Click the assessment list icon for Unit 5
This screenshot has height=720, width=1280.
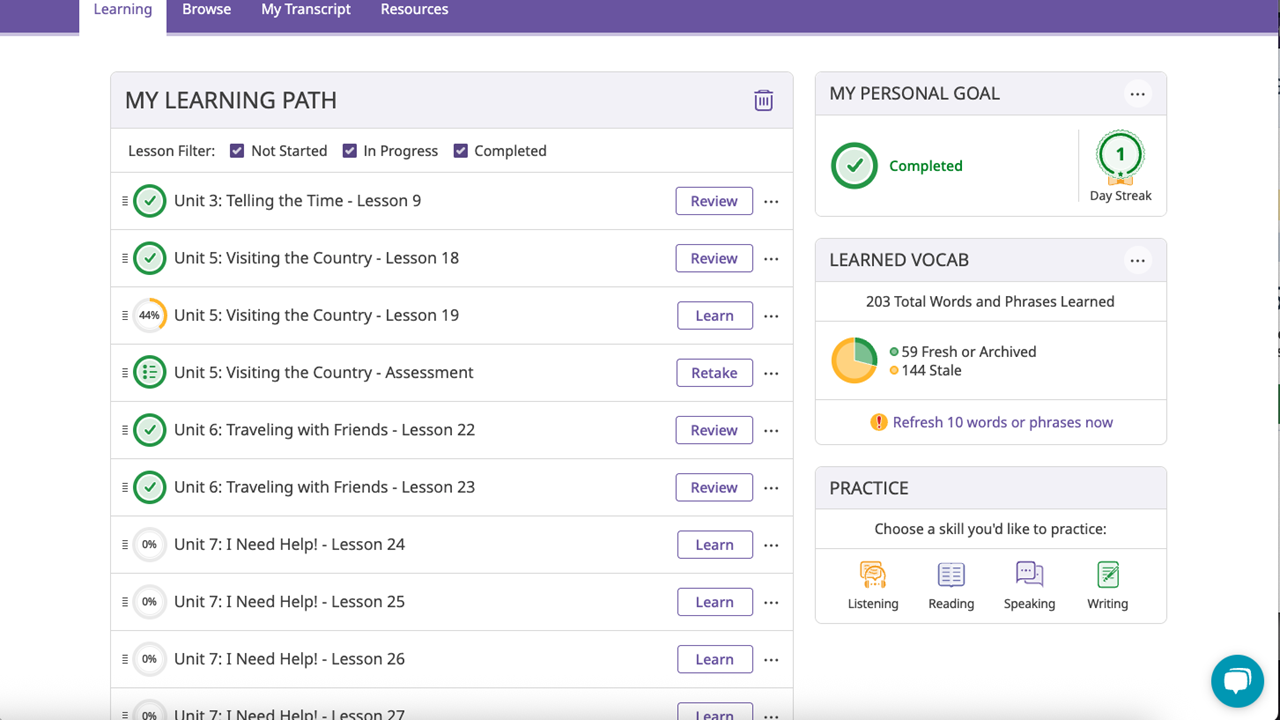click(149, 373)
